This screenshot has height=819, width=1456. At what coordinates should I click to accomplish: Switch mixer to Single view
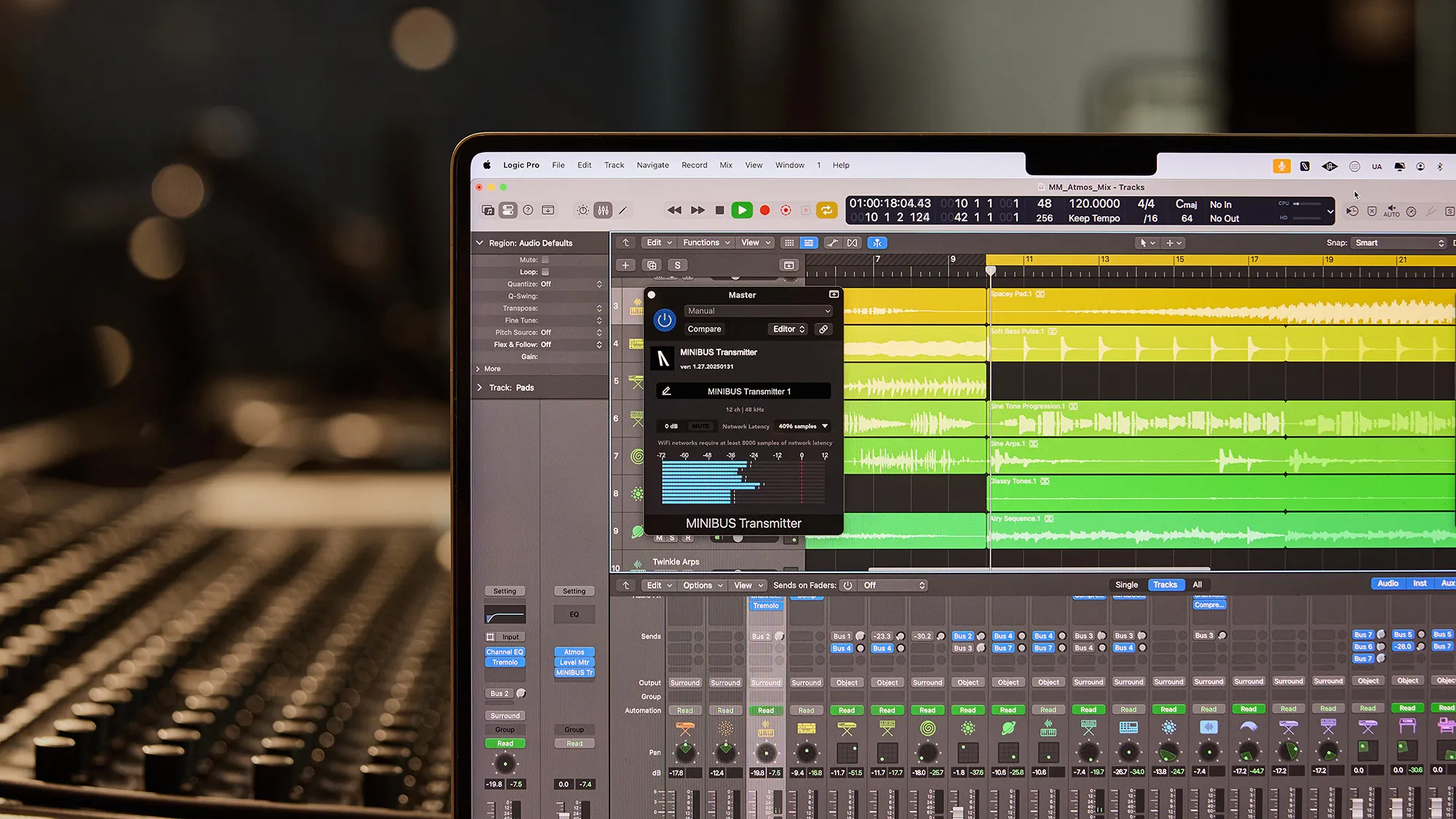pos(1126,585)
